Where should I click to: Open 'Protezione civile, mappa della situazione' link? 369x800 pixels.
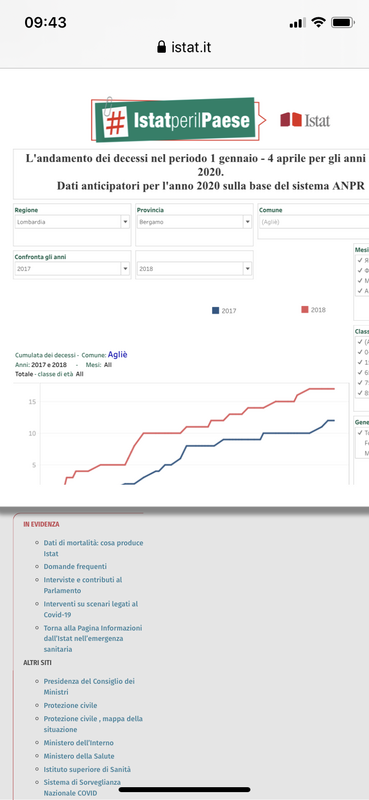[x=93, y=724]
